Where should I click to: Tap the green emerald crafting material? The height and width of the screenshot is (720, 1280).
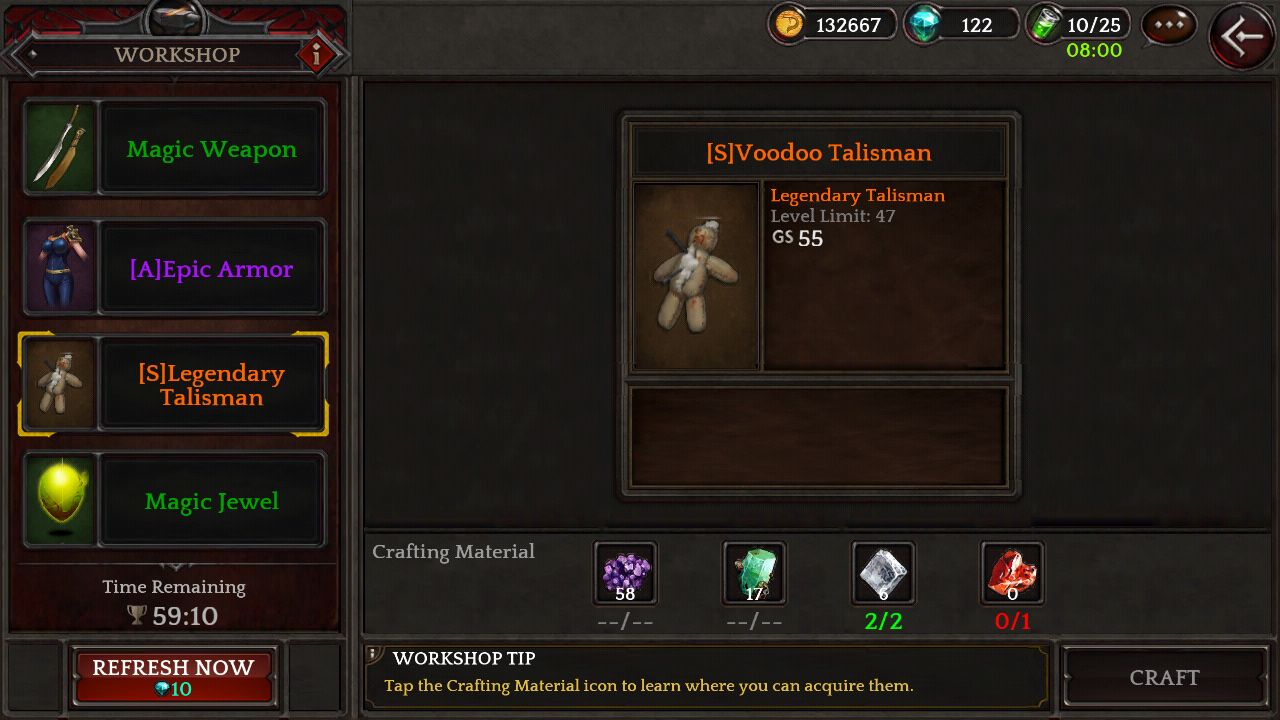754,574
